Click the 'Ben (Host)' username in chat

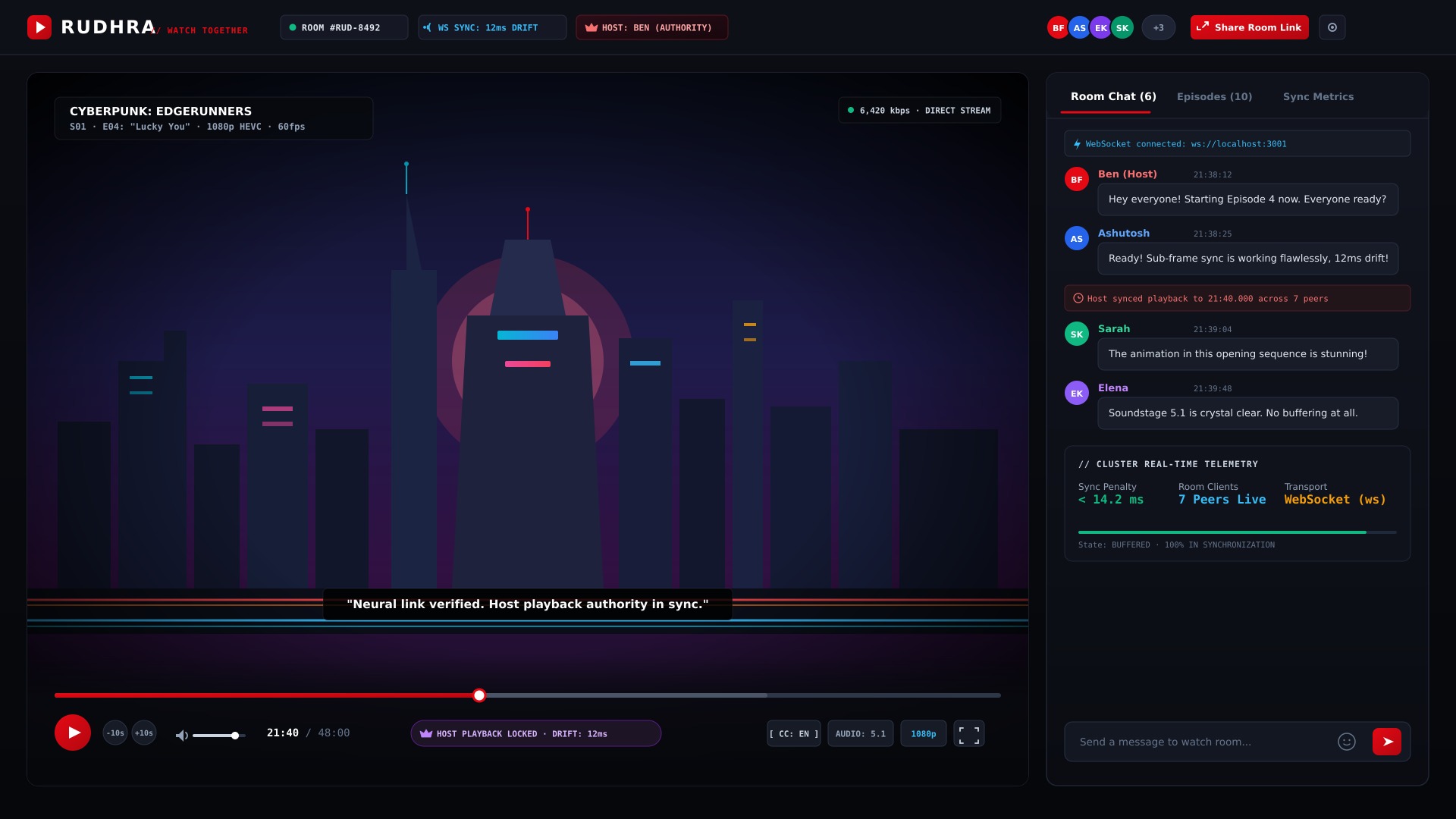tap(1127, 174)
